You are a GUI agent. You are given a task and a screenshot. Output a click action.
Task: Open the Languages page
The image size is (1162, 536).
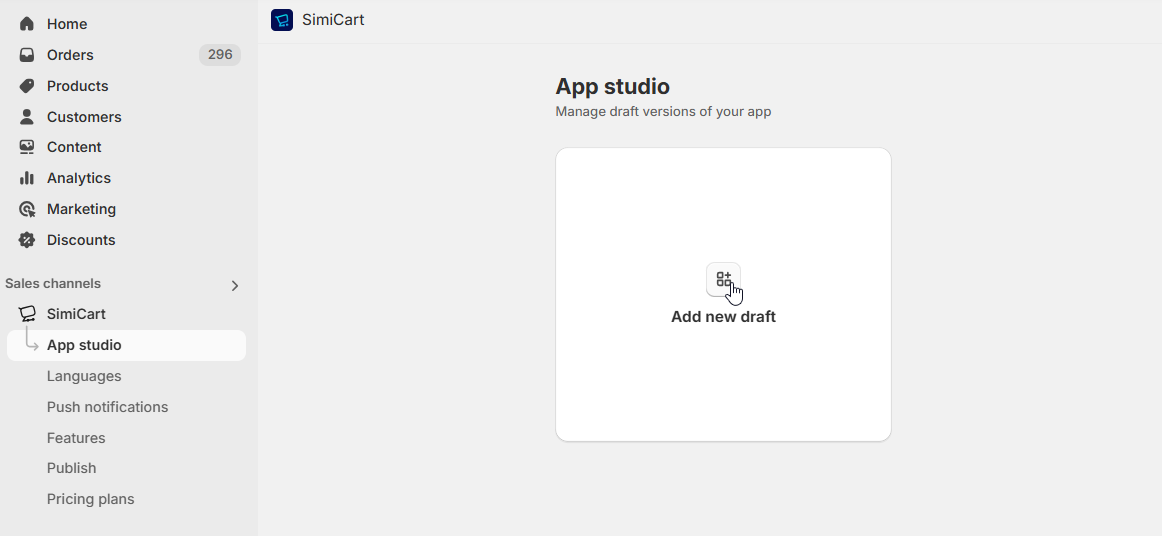tap(84, 376)
